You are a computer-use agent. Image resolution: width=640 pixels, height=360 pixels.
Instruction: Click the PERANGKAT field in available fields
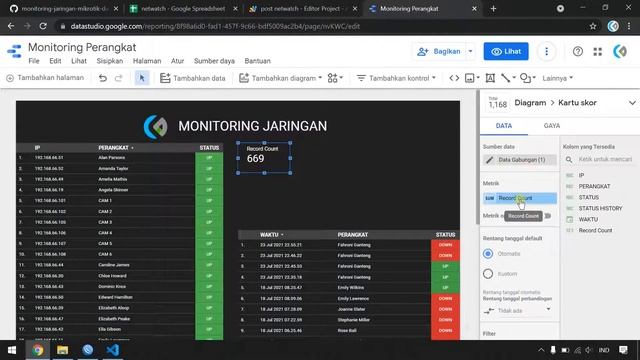pos(594,186)
